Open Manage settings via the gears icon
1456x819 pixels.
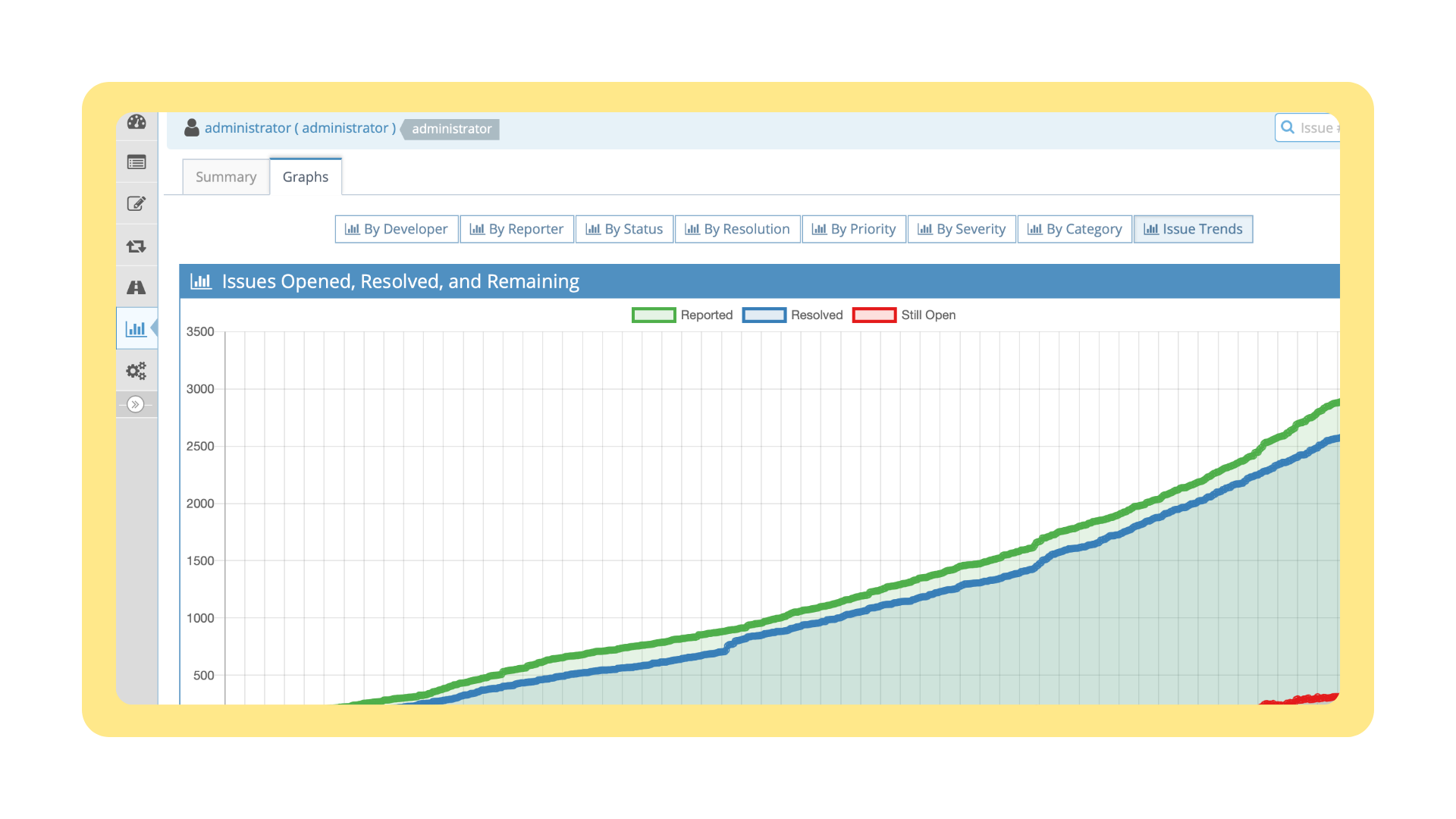click(x=136, y=370)
